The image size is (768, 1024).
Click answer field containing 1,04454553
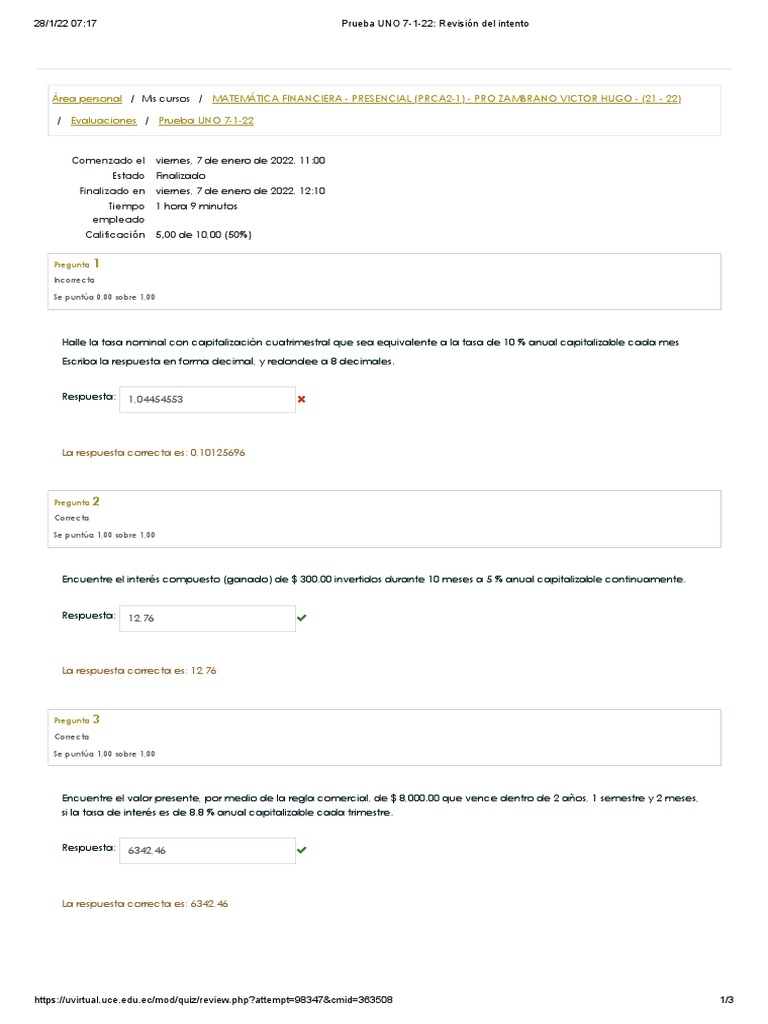coord(207,399)
